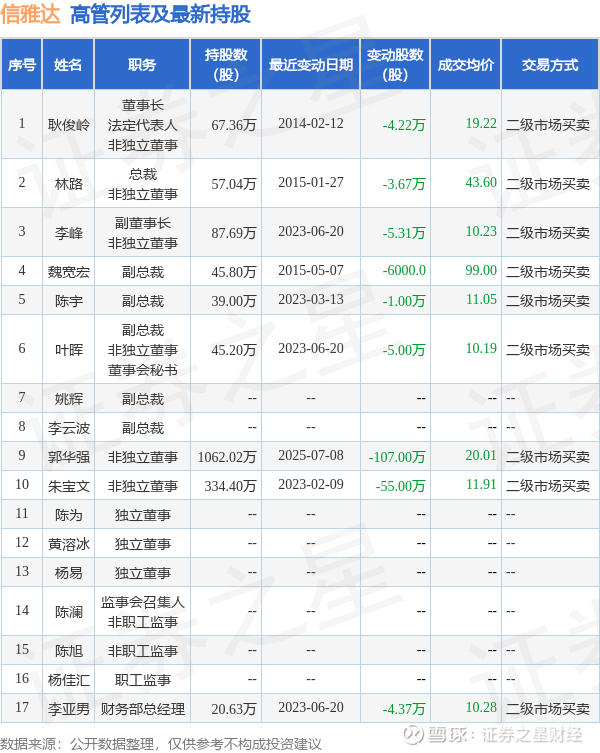Click the change value -55.00万
The image size is (600, 753).
coord(401,486)
